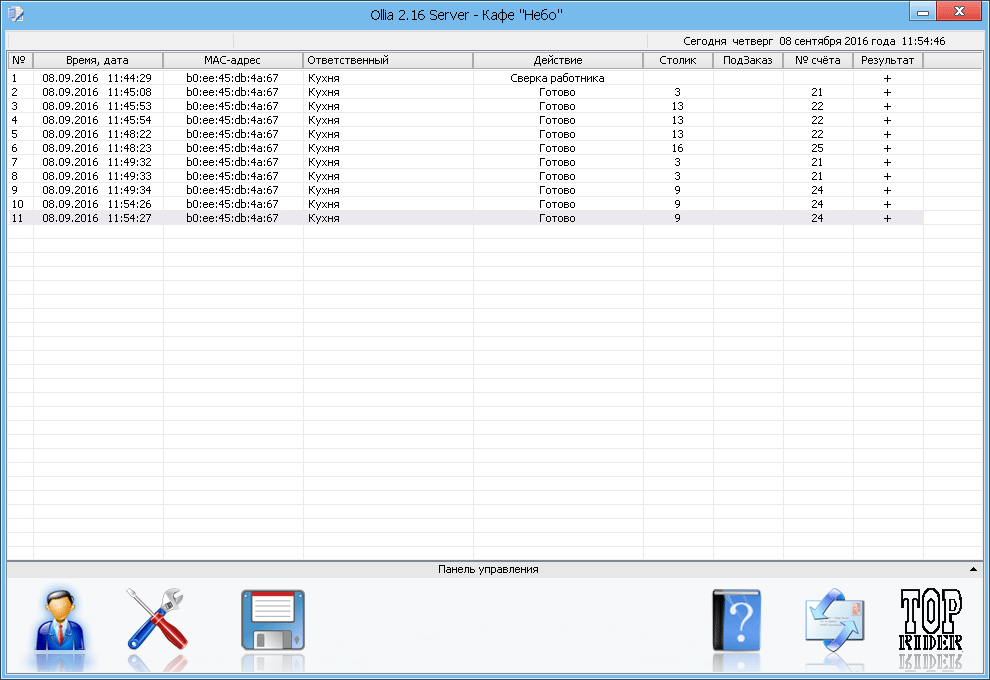
Task: Select row timestamp 11:45:08
Action: coord(97,92)
